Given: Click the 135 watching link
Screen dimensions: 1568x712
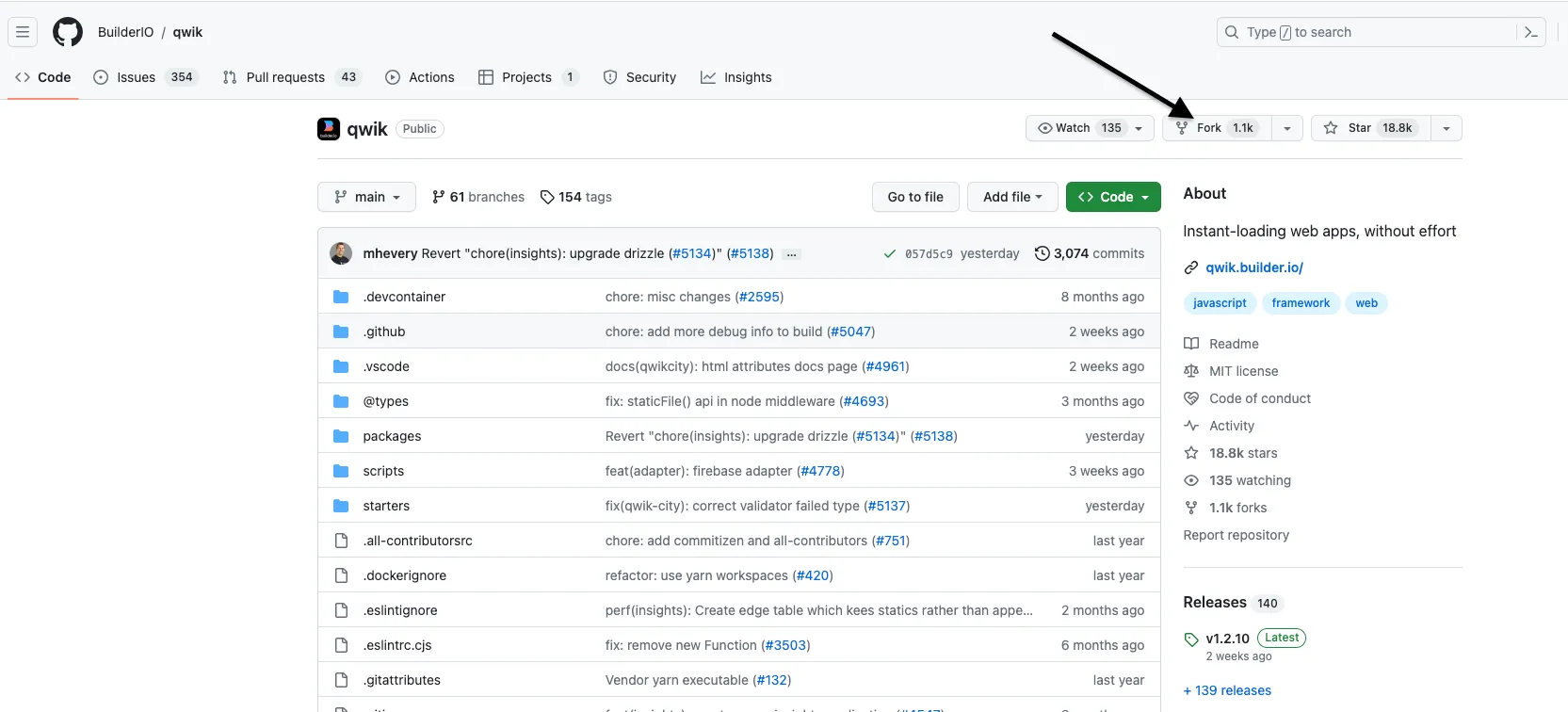Looking at the screenshot, I should coord(1250,480).
